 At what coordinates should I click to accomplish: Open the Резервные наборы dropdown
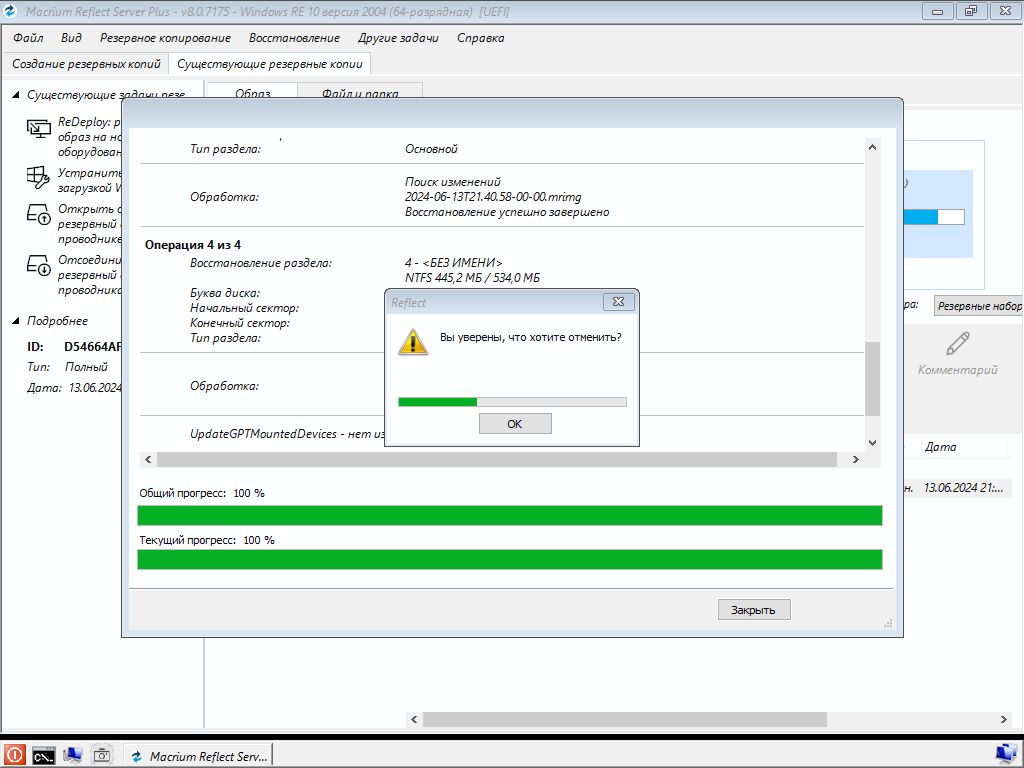click(978, 306)
